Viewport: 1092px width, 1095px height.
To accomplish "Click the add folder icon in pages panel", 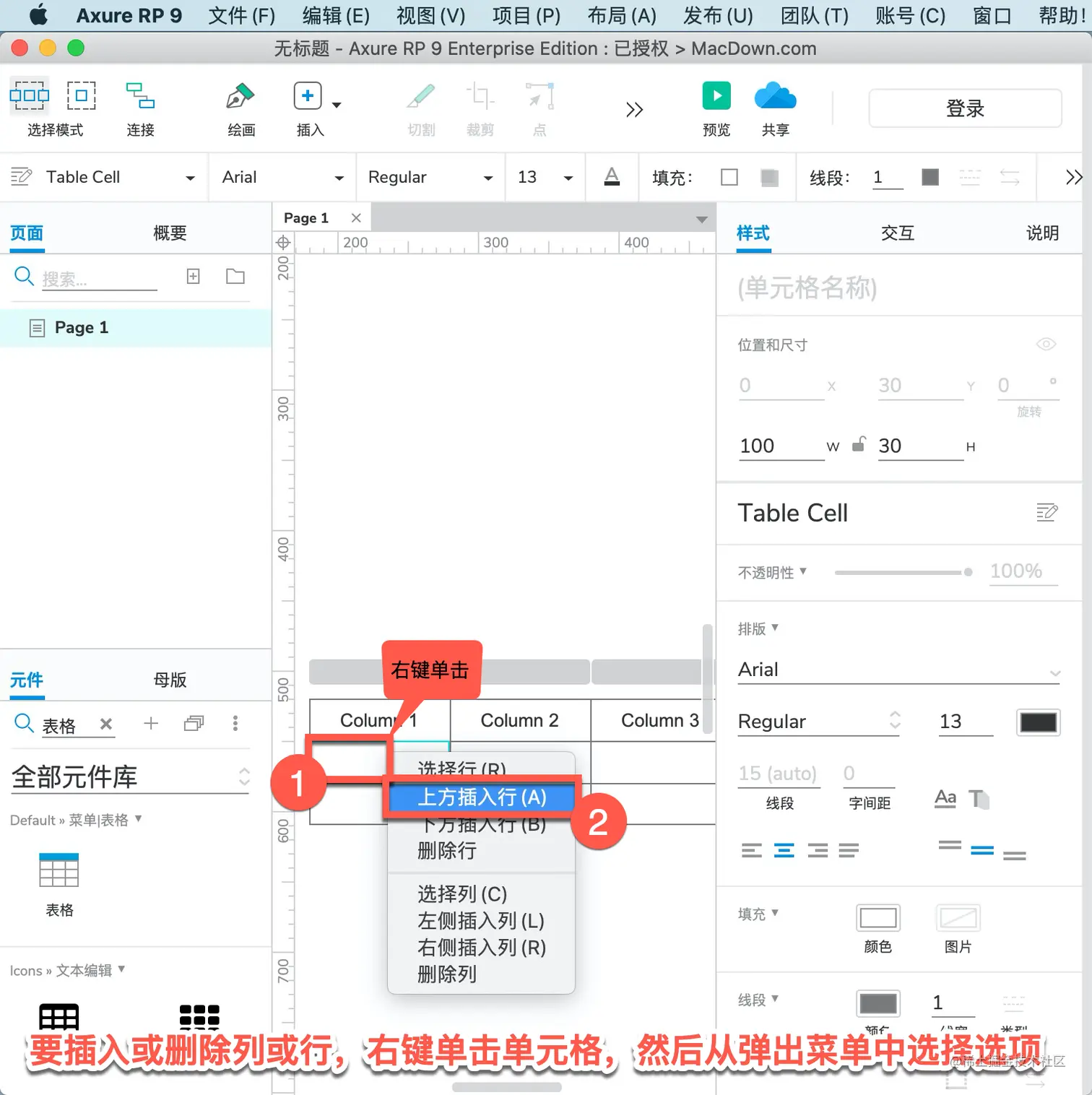I will coord(235,277).
